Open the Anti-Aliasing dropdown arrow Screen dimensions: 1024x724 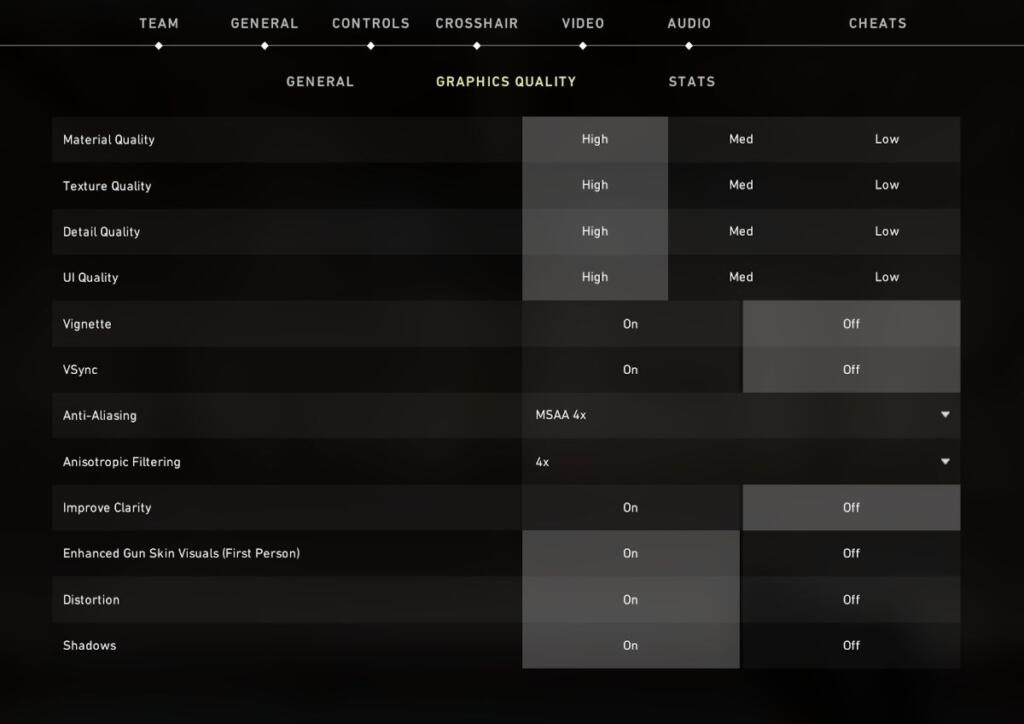point(945,415)
